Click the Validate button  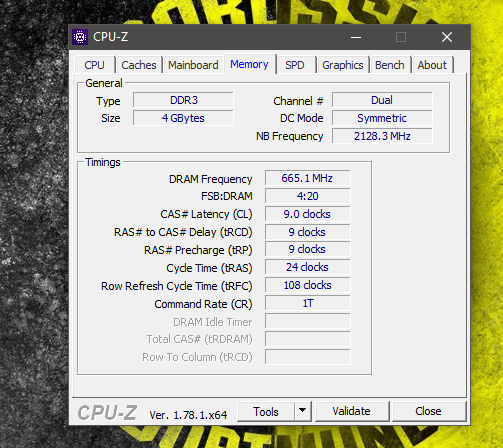click(x=352, y=411)
